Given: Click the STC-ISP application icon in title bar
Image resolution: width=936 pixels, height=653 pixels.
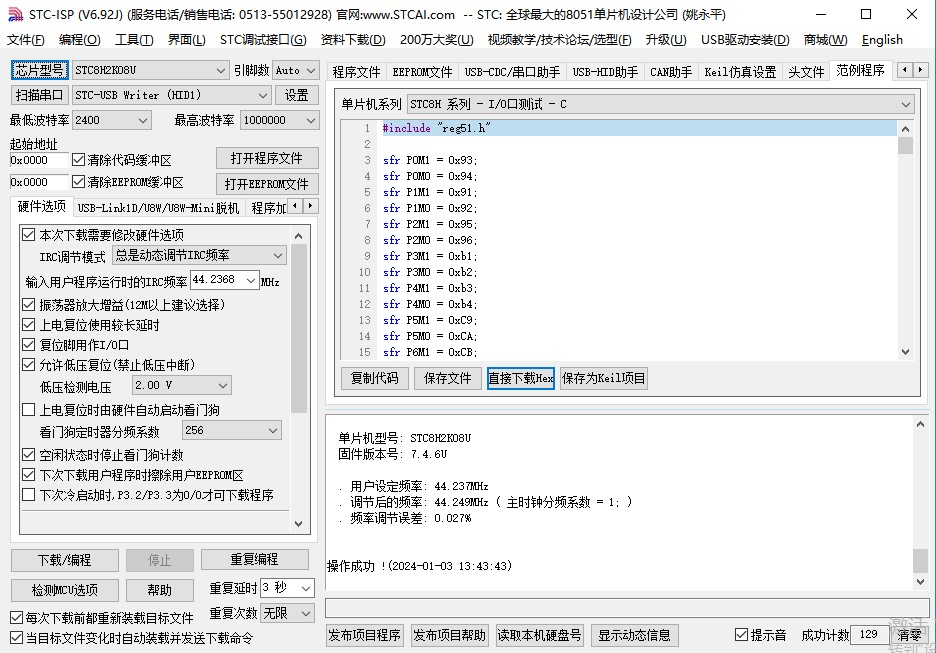Looking at the screenshot, I should click(15, 14).
